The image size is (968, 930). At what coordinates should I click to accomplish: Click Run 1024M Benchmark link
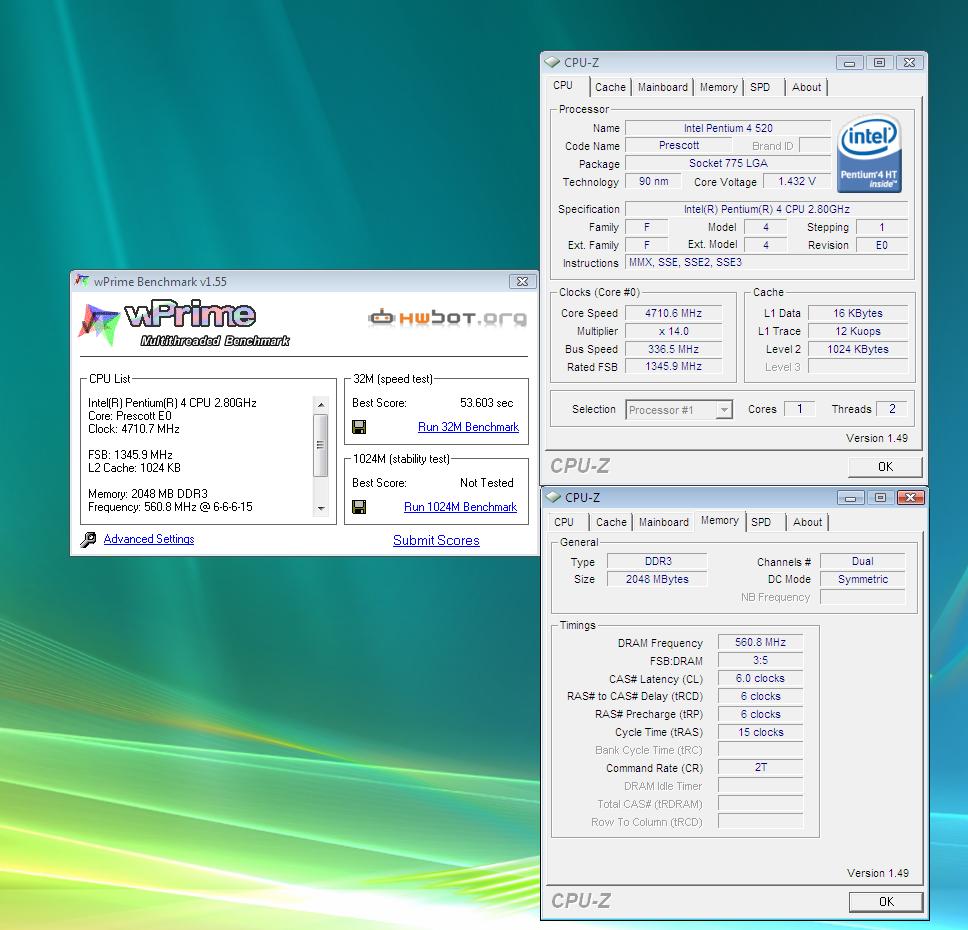point(460,507)
